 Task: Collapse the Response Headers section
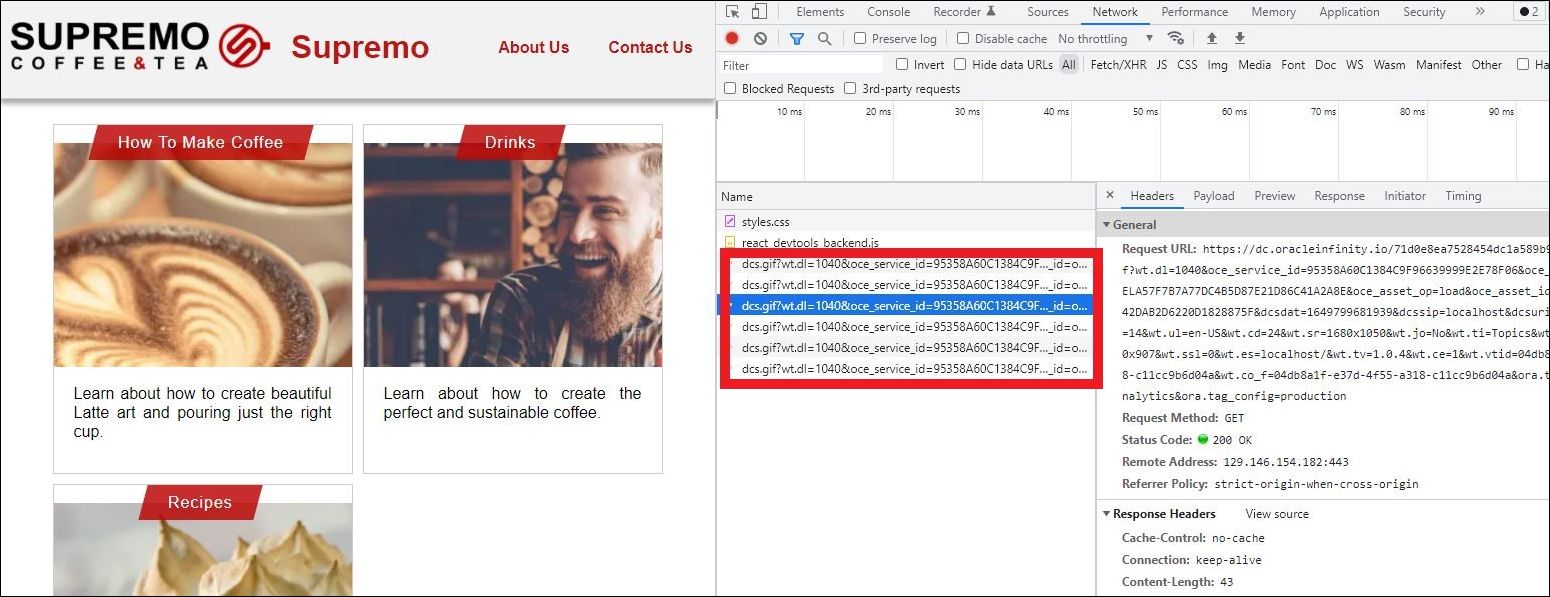[1107, 513]
